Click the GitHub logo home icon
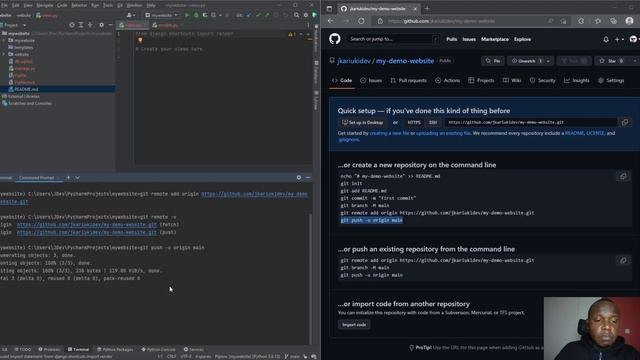The image size is (640, 360). coord(335,39)
